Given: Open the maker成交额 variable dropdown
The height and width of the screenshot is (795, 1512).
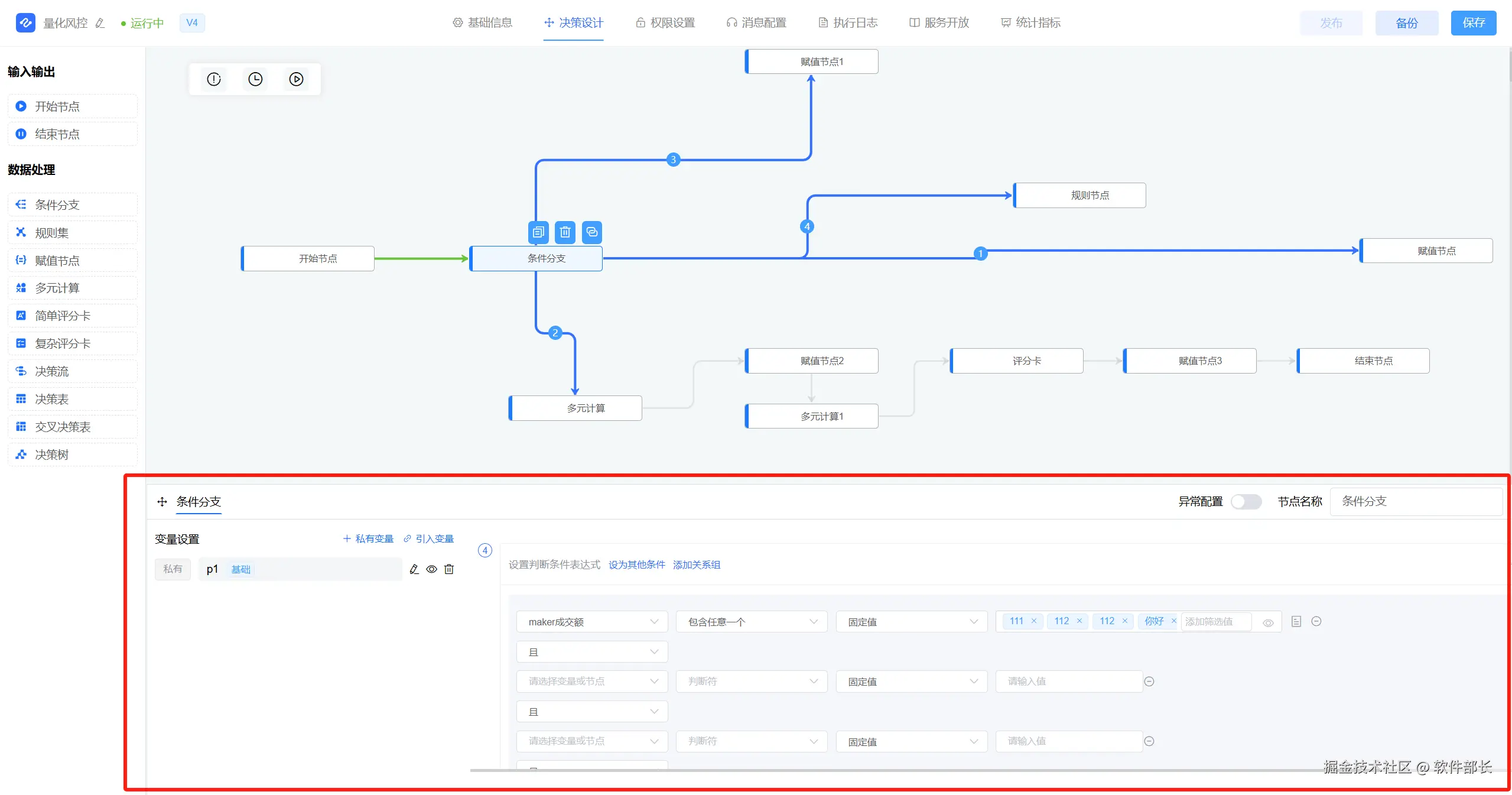Looking at the screenshot, I should pyautogui.click(x=592, y=622).
